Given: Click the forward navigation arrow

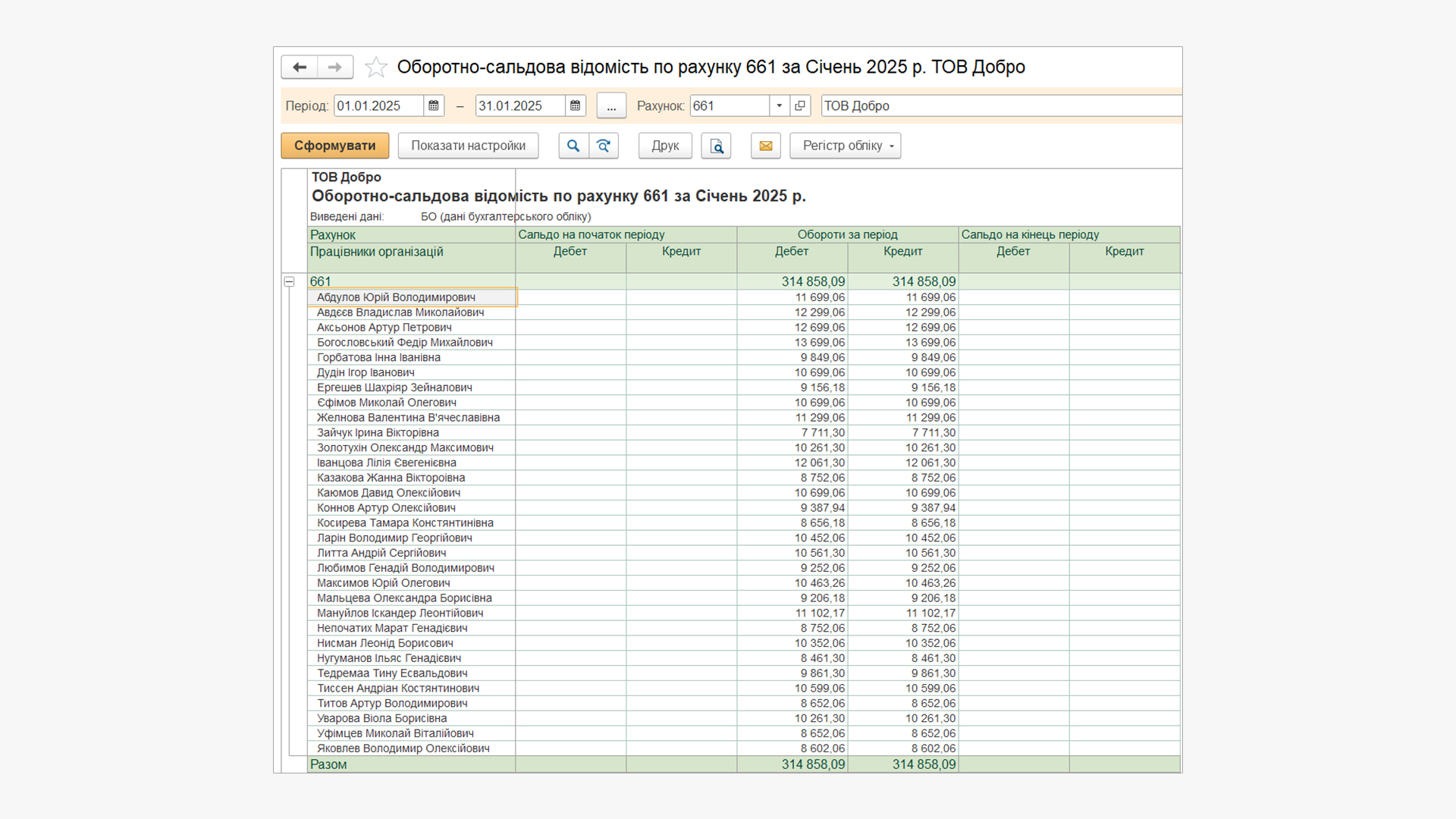Looking at the screenshot, I should tap(334, 67).
